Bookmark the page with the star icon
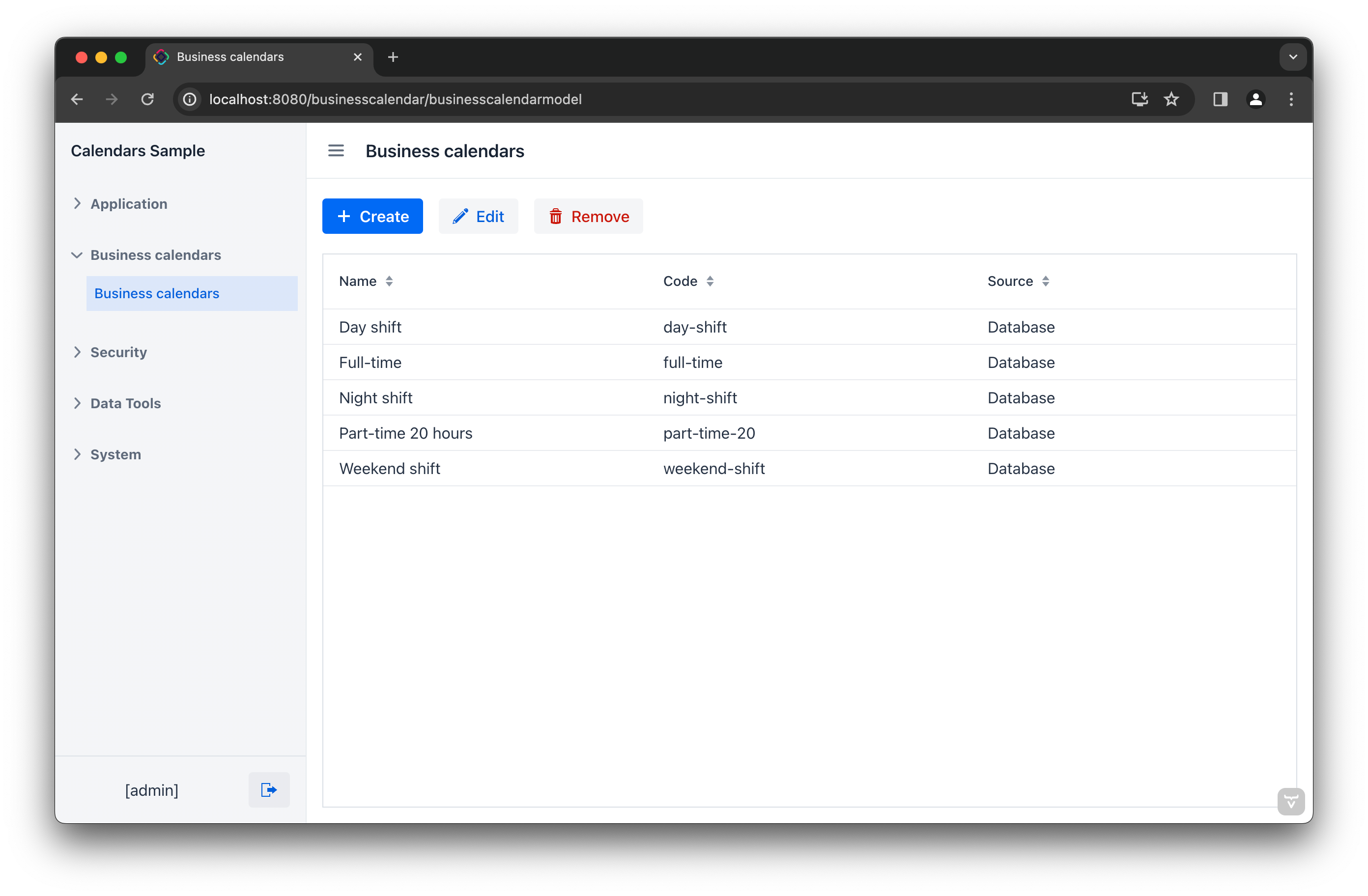This screenshot has height=896, width=1368. click(x=1172, y=99)
